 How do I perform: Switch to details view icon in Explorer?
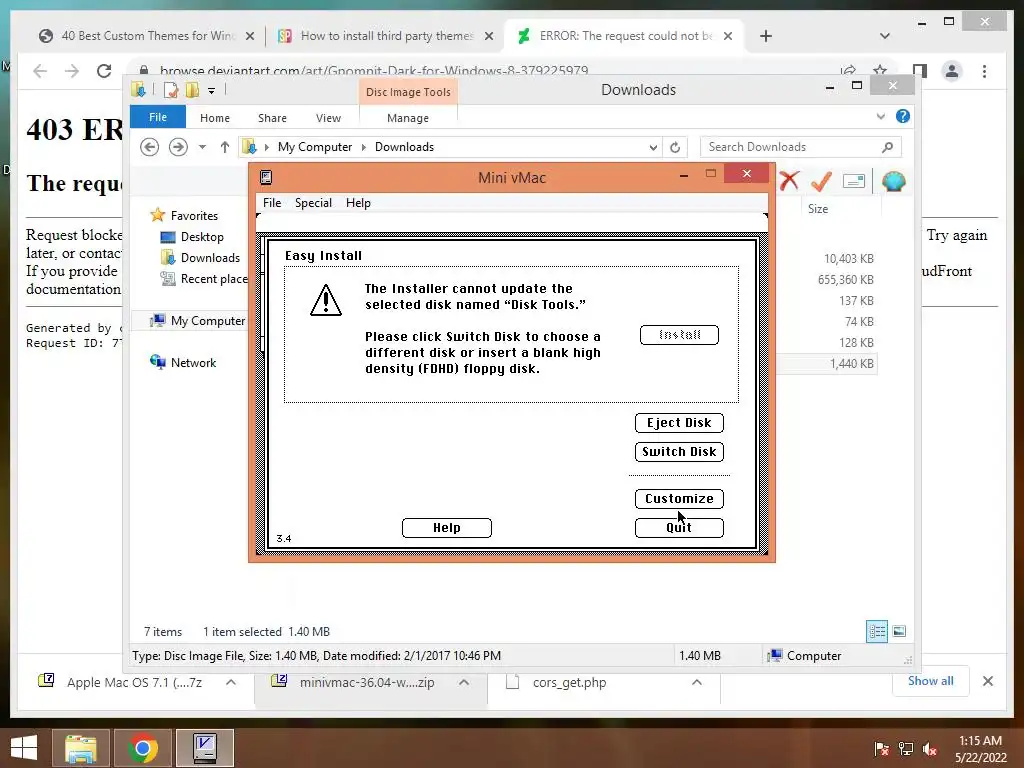[876, 631]
